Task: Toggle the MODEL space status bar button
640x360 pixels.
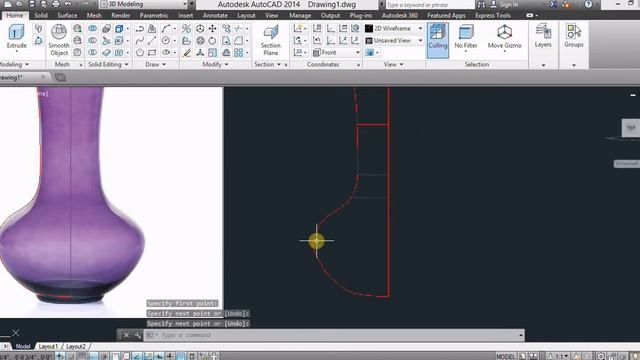Action: pyautogui.click(x=505, y=356)
